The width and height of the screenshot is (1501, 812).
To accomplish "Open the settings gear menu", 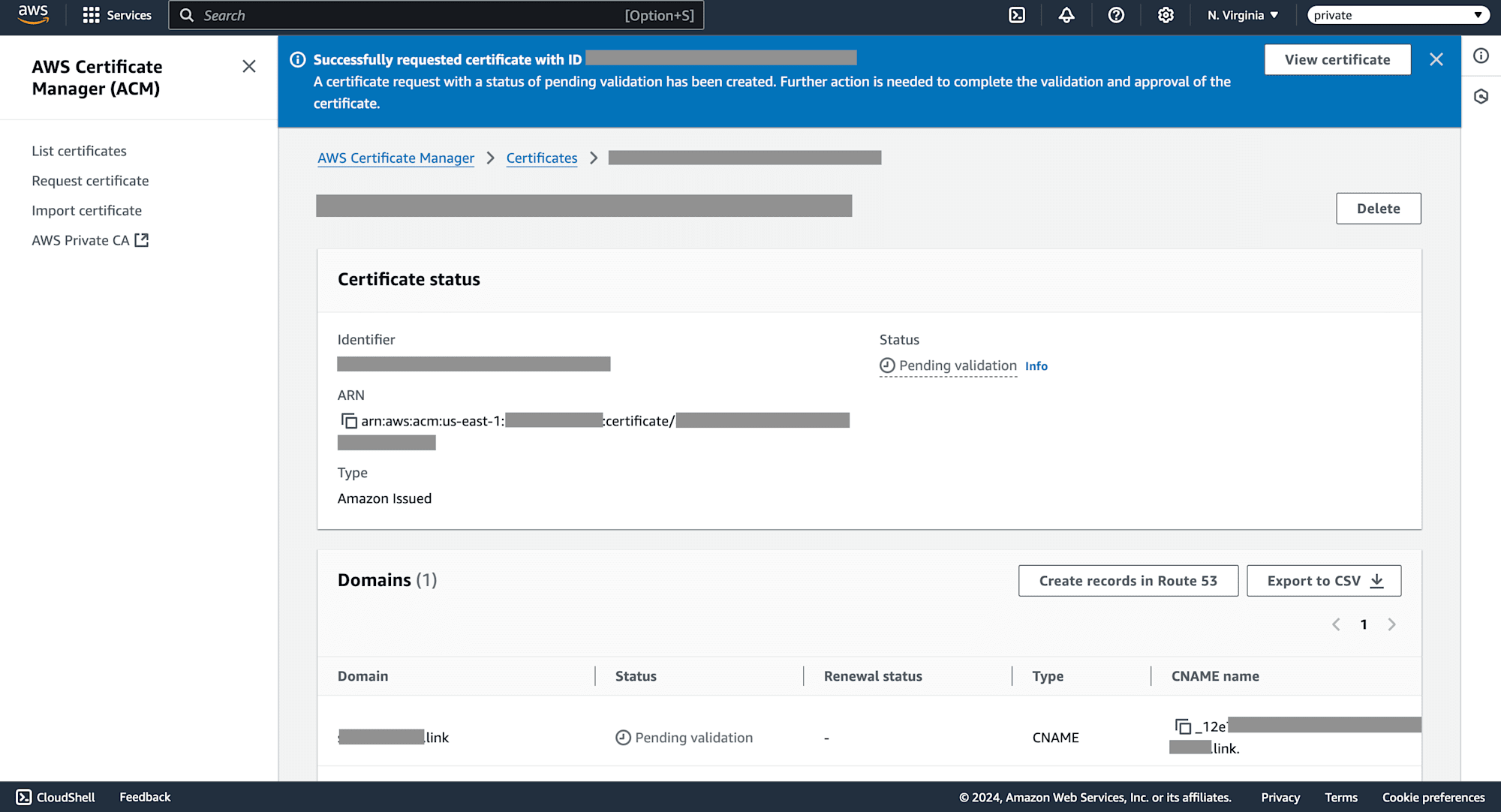I will (1166, 15).
